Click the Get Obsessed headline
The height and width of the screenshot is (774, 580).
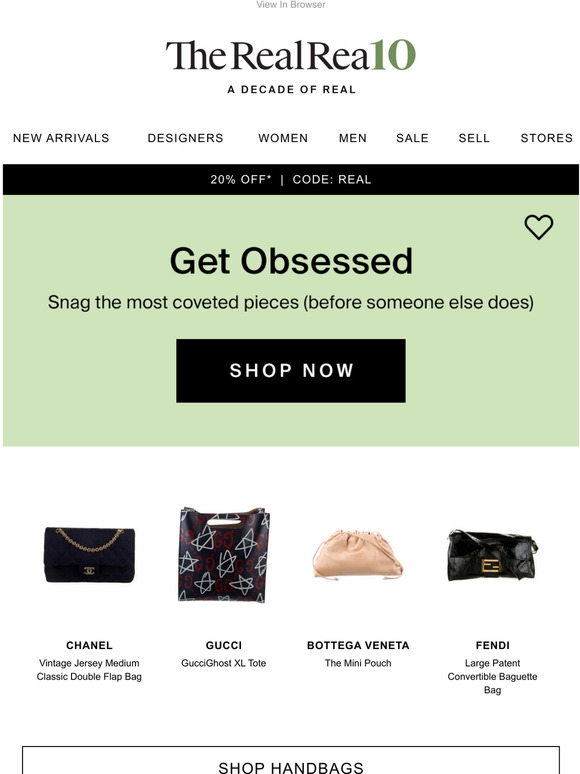(x=291, y=261)
